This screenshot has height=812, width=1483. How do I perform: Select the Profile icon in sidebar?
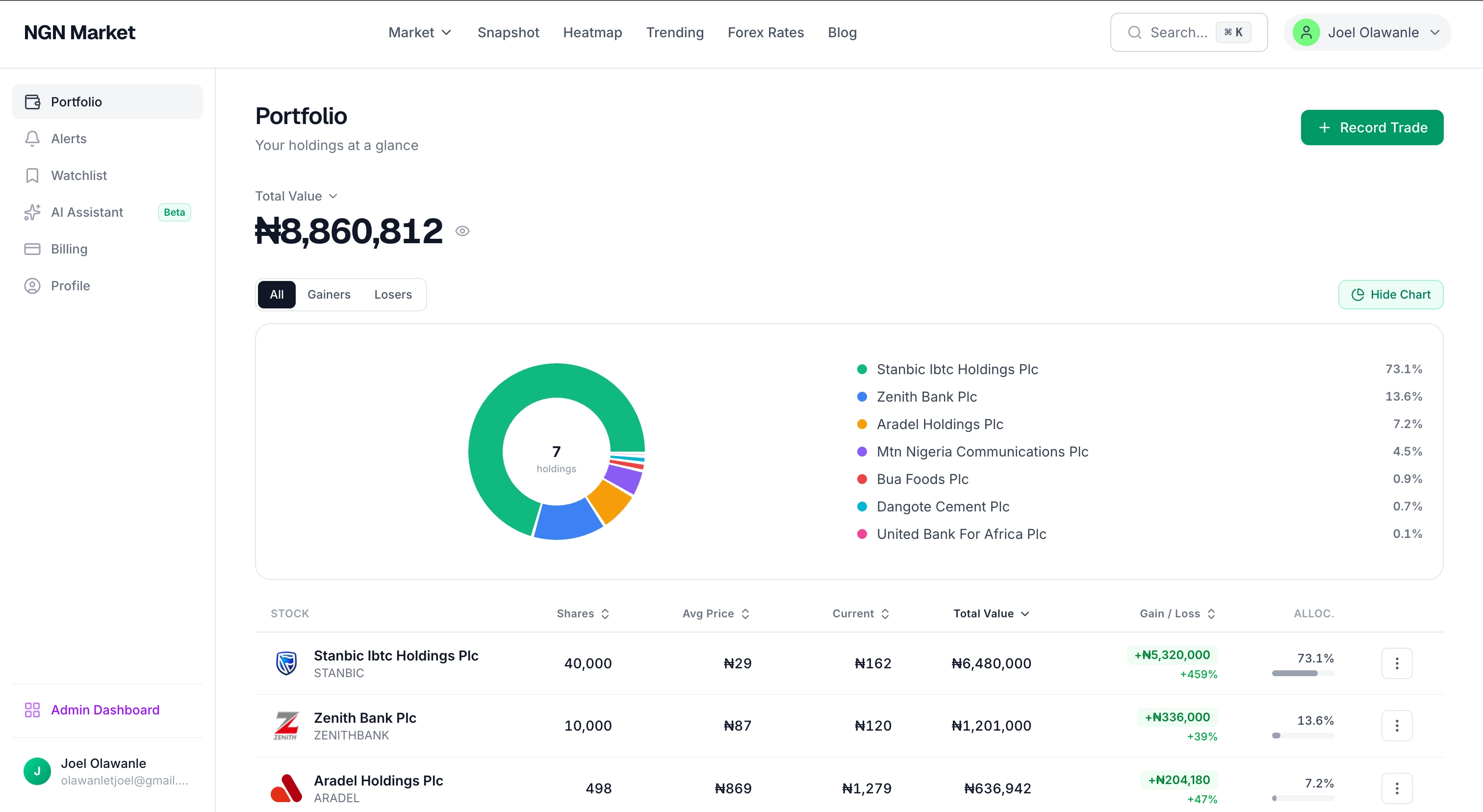coord(32,285)
